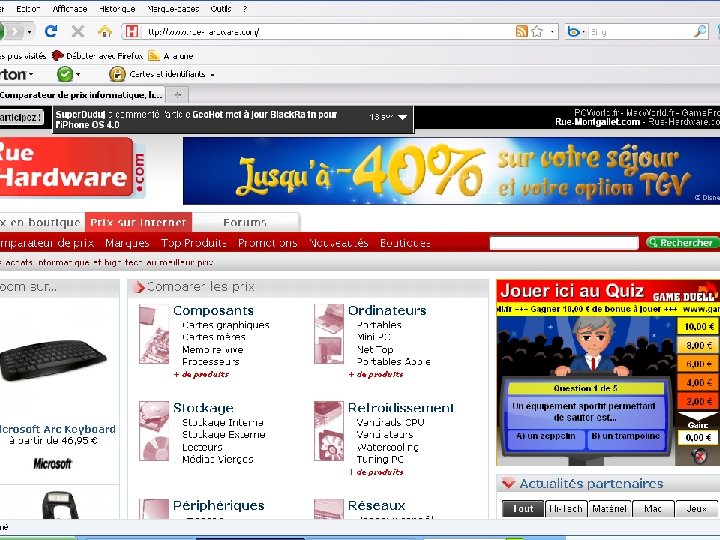Open the history dropdown next to forward button
Screen dimensions: 720x540
(29, 32)
